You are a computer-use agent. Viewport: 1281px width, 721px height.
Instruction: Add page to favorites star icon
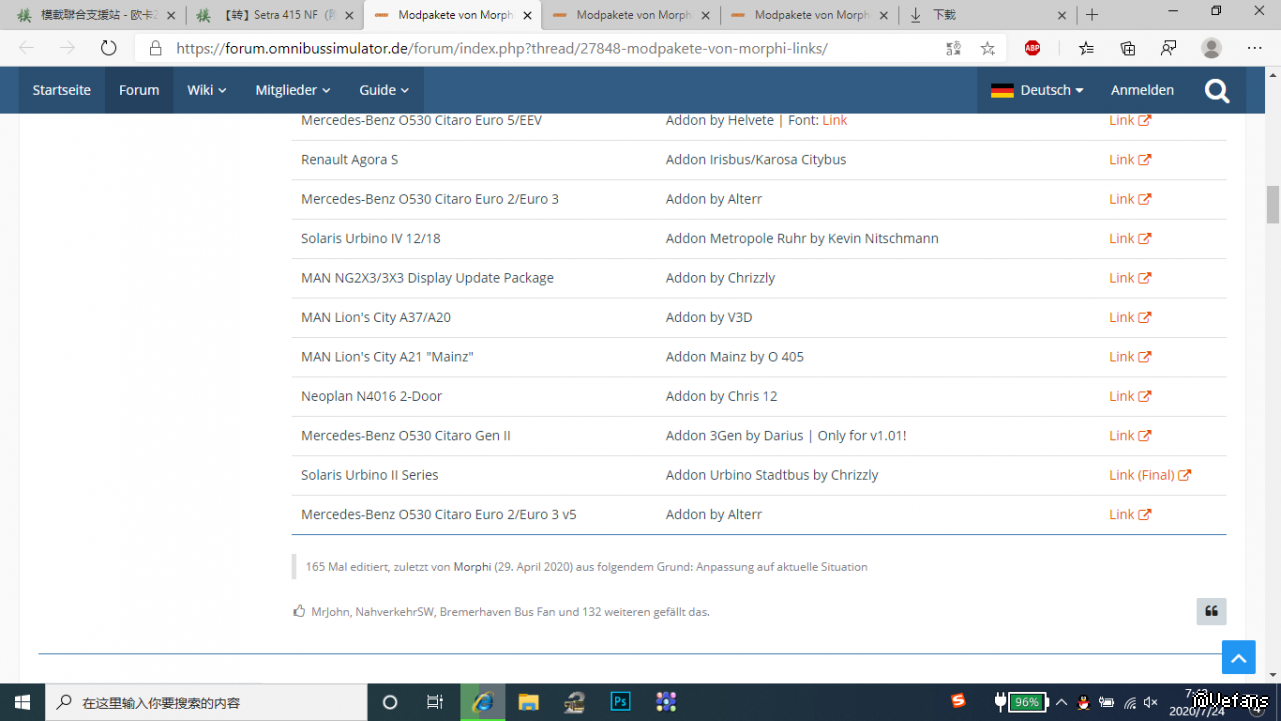pos(988,48)
